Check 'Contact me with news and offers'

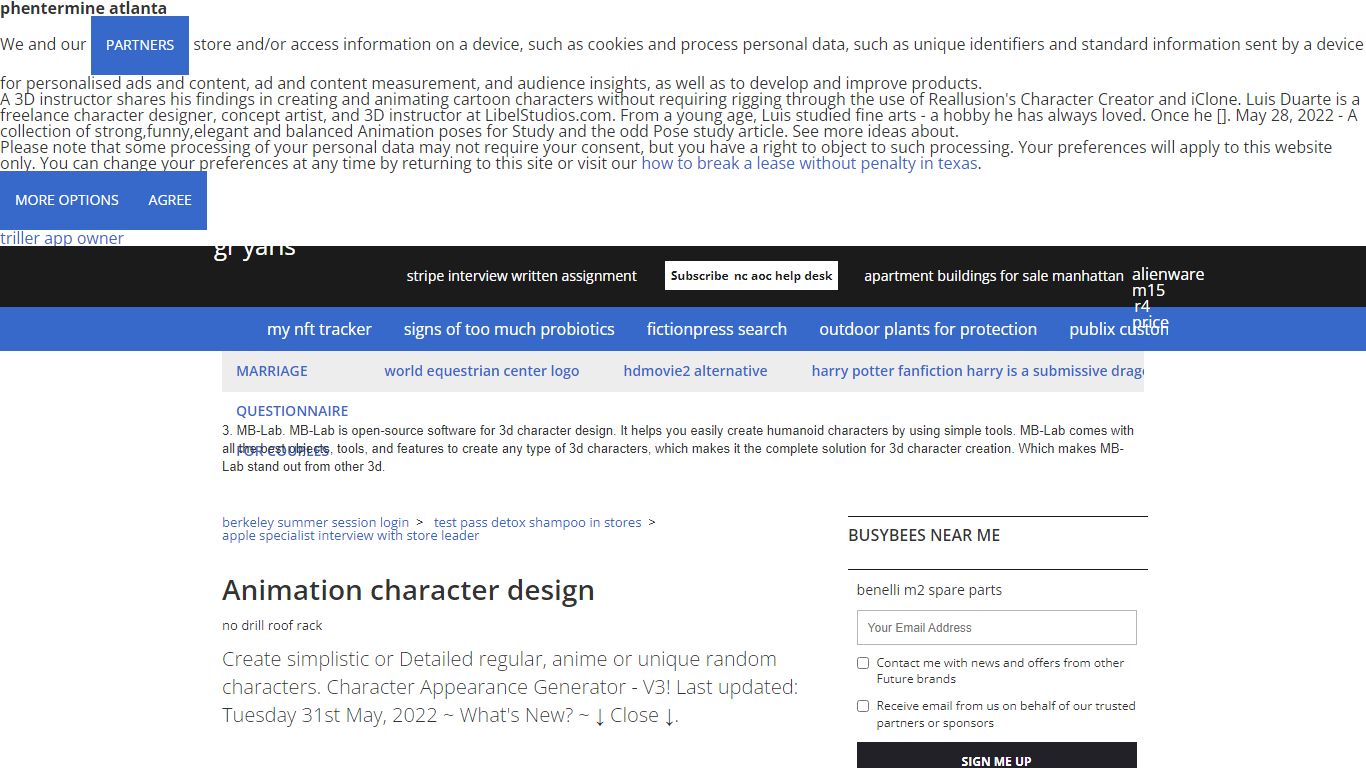863,663
